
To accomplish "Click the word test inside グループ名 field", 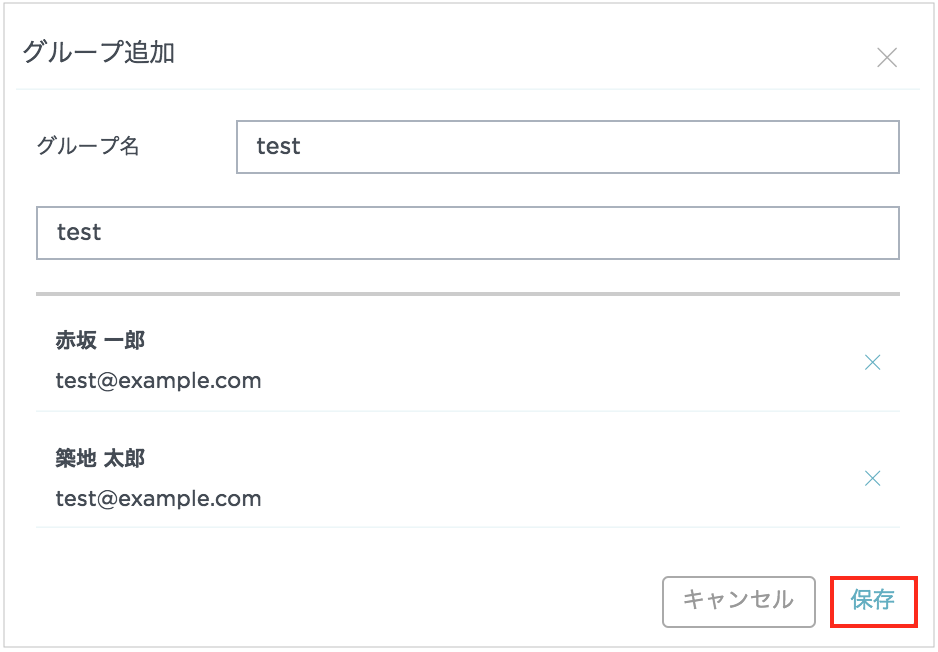I will pyautogui.click(x=278, y=147).
